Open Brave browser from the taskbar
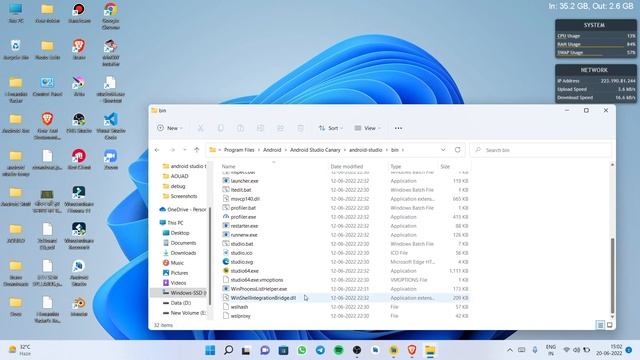This screenshot has height=360, width=640. pyautogui.click(x=412, y=350)
